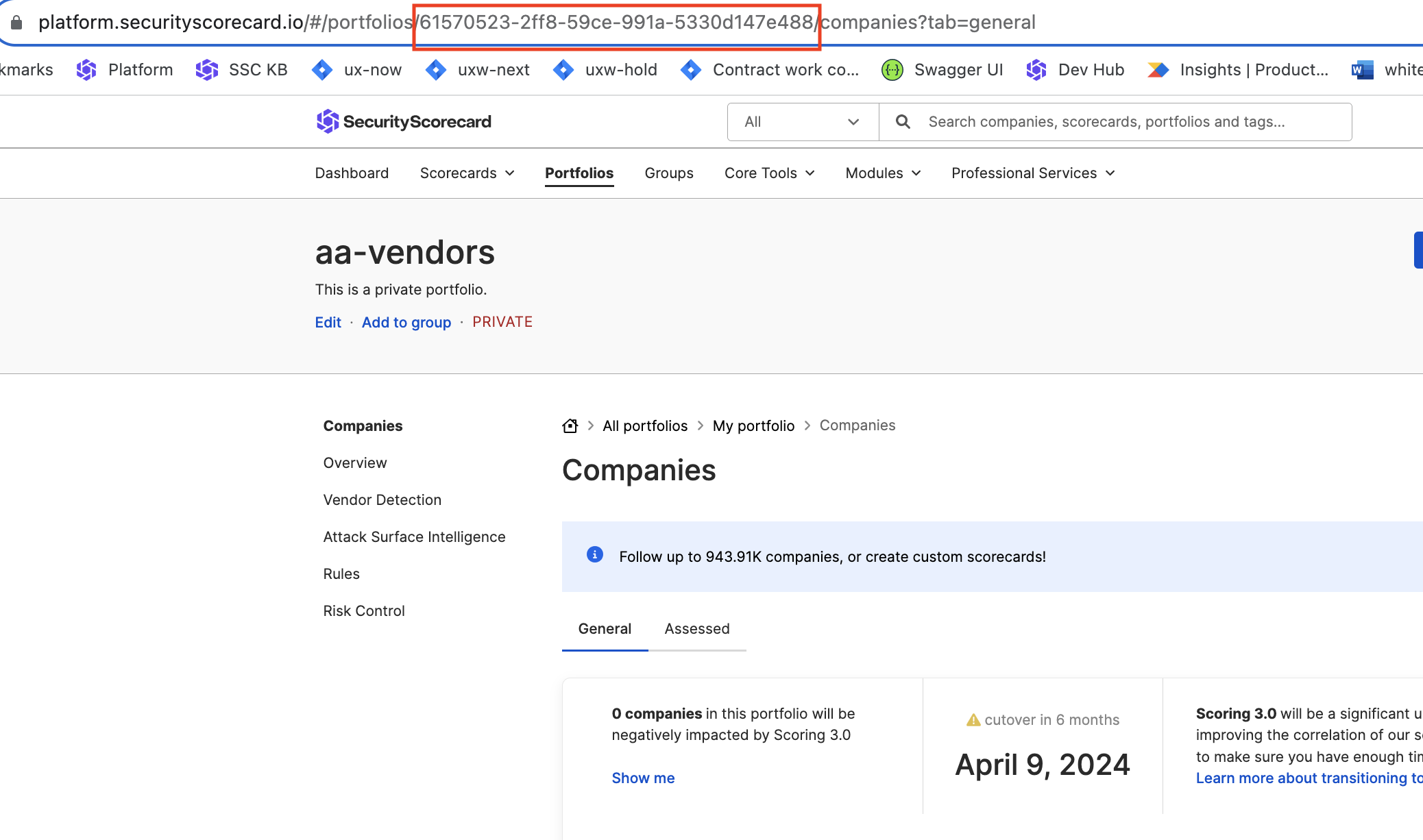Click the lock icon in the address bar
The width and height of the screenshot is (1423, 840).
coord(17,21)
